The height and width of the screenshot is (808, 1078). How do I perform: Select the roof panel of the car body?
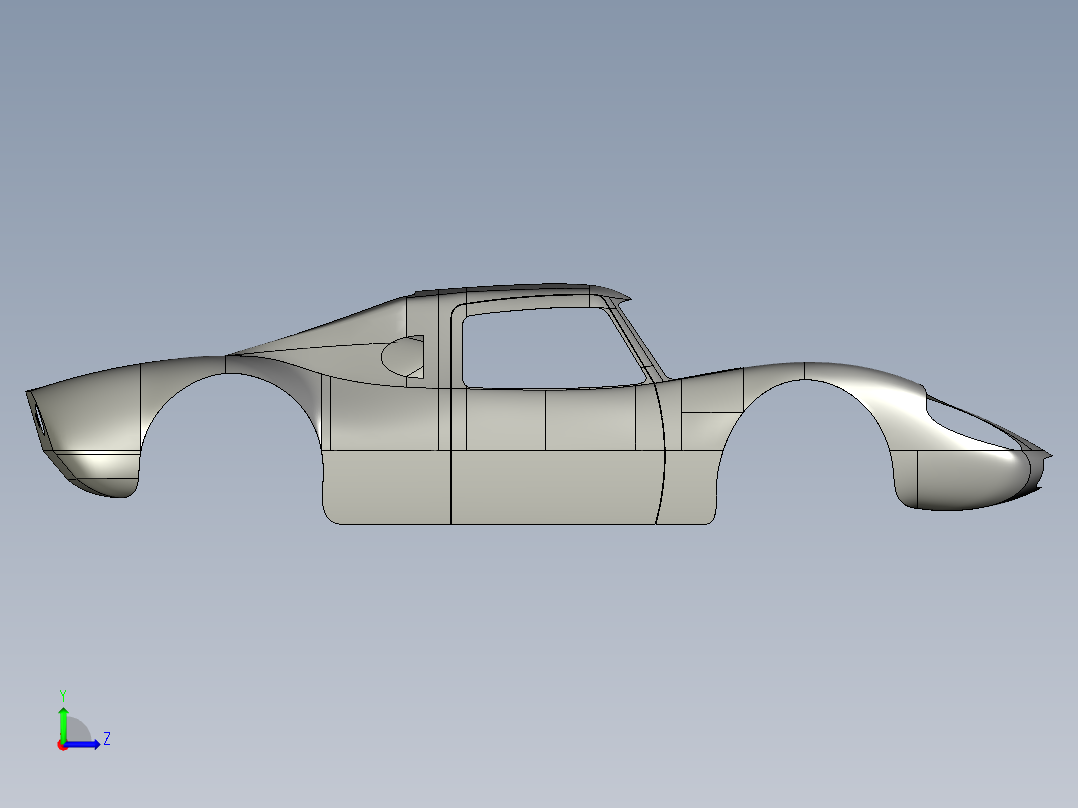[520, 288]
